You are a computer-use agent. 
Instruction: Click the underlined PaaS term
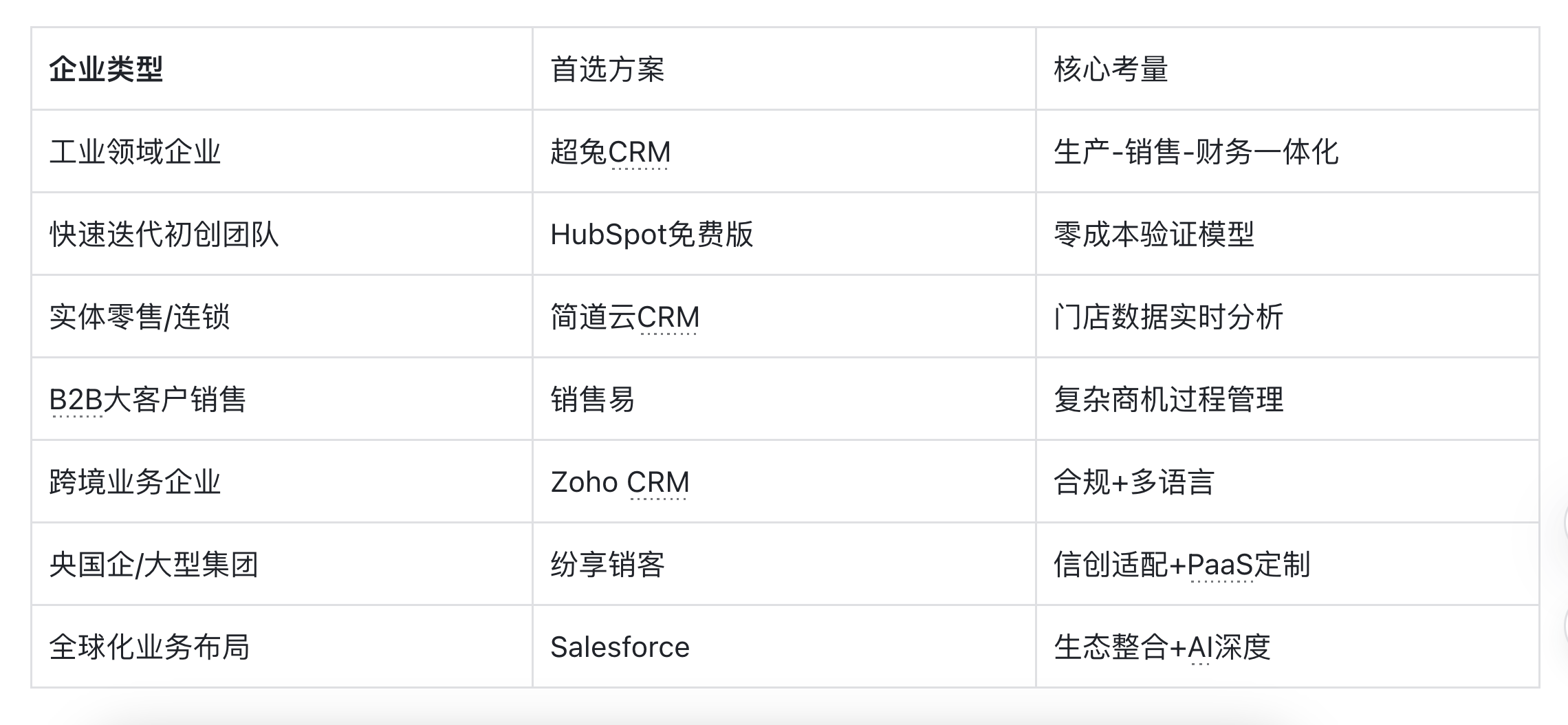(x=1221, y=565)
